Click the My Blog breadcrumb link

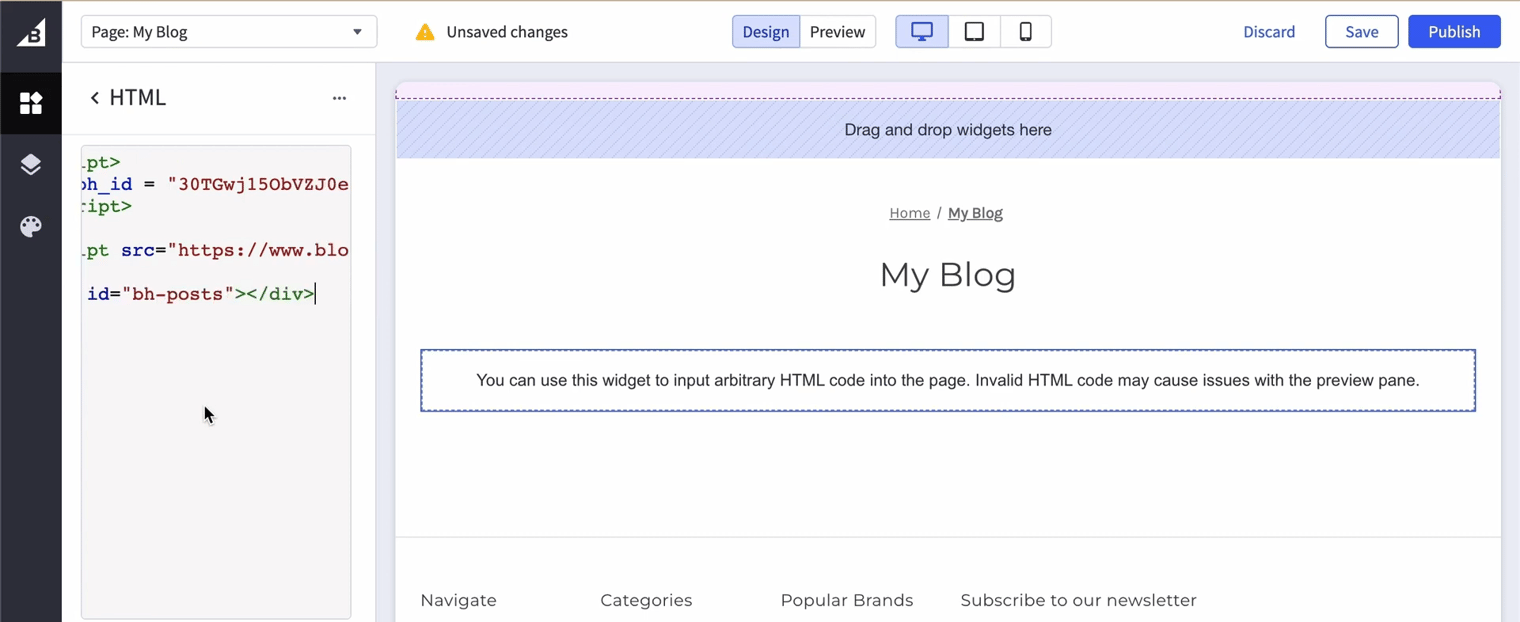(x=975, y=213)
